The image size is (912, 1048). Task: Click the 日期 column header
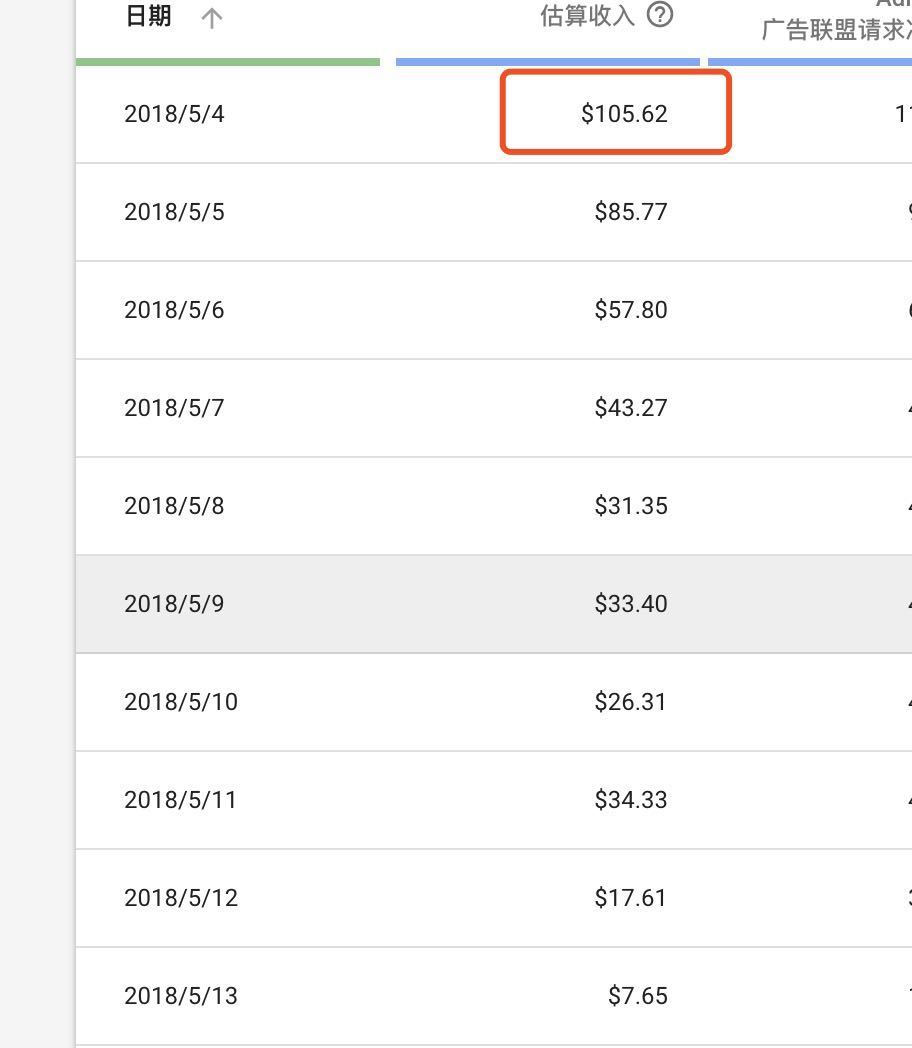coord(148,16)
